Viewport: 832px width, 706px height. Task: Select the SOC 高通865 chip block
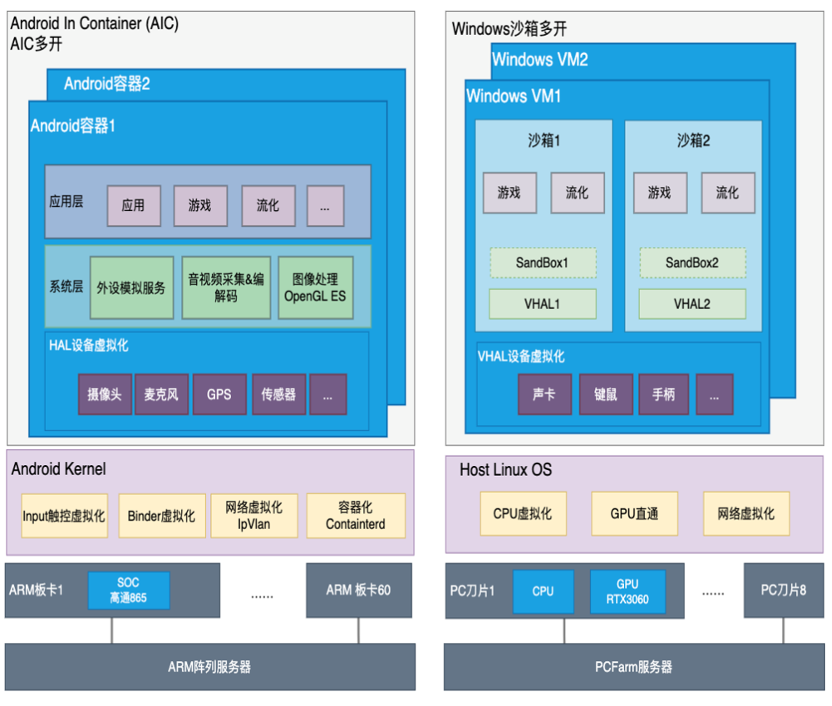[128, 590]
